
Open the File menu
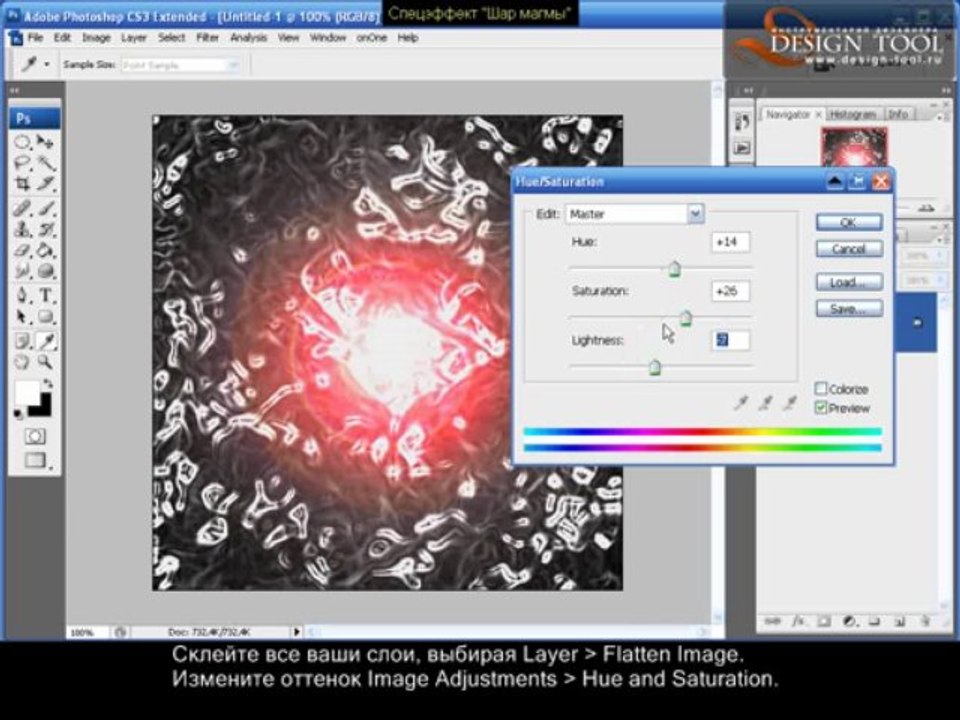(36, 38)
